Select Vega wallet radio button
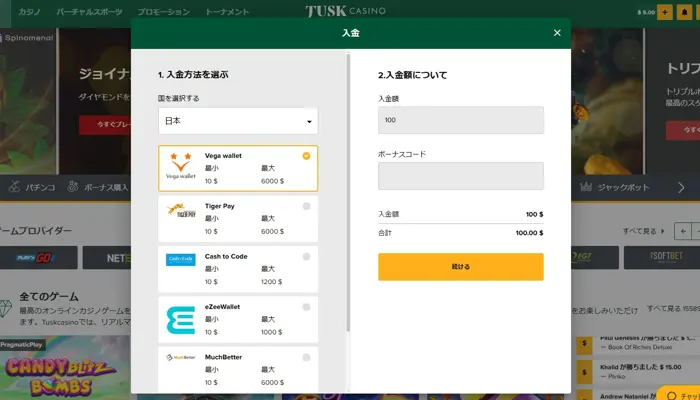The height and width of the screenshot is (400, 700). tap(306, 156)
